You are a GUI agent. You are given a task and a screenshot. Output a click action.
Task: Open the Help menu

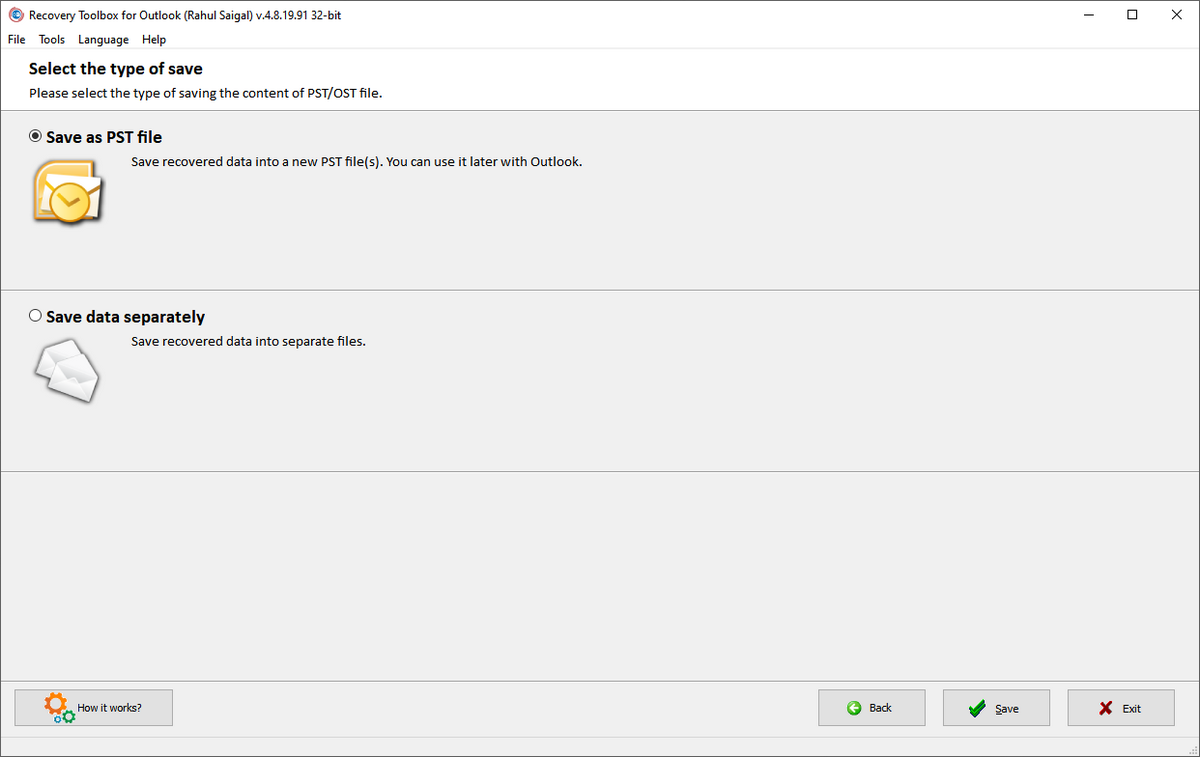154,40
